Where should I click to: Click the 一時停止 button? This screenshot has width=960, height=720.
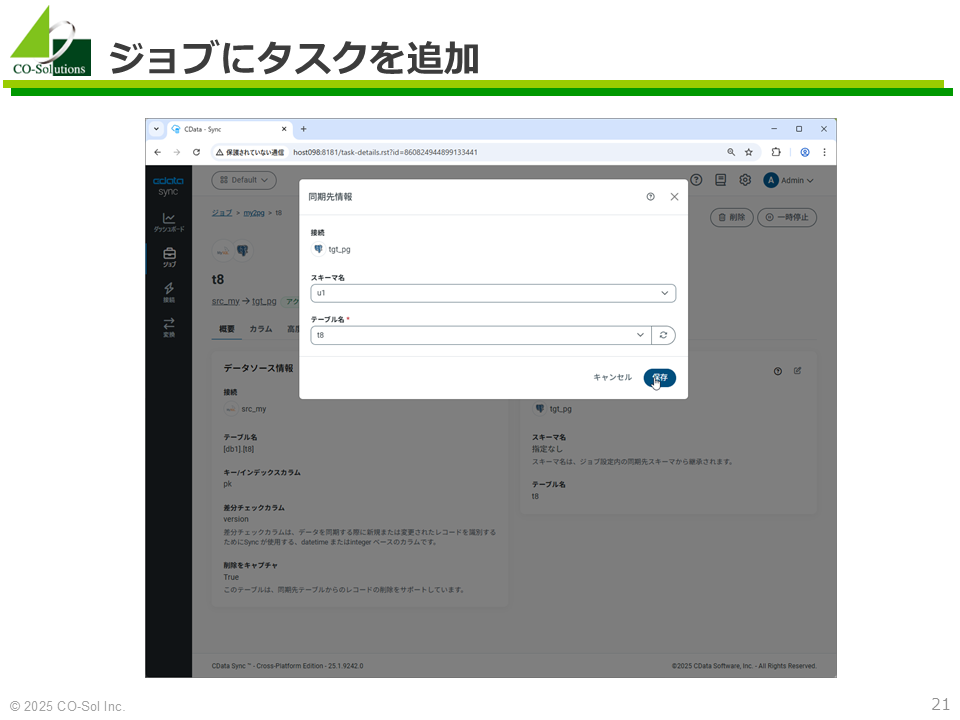[787, 217]
